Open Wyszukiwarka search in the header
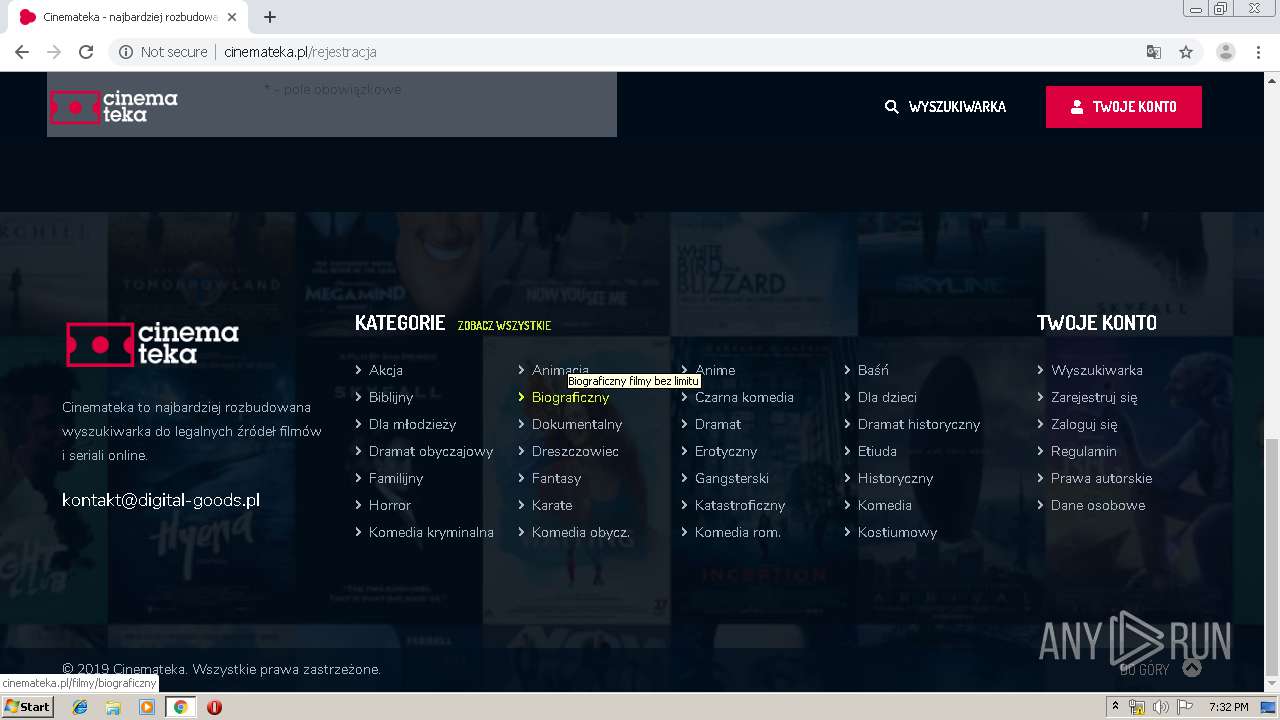 tap(945, 107)
